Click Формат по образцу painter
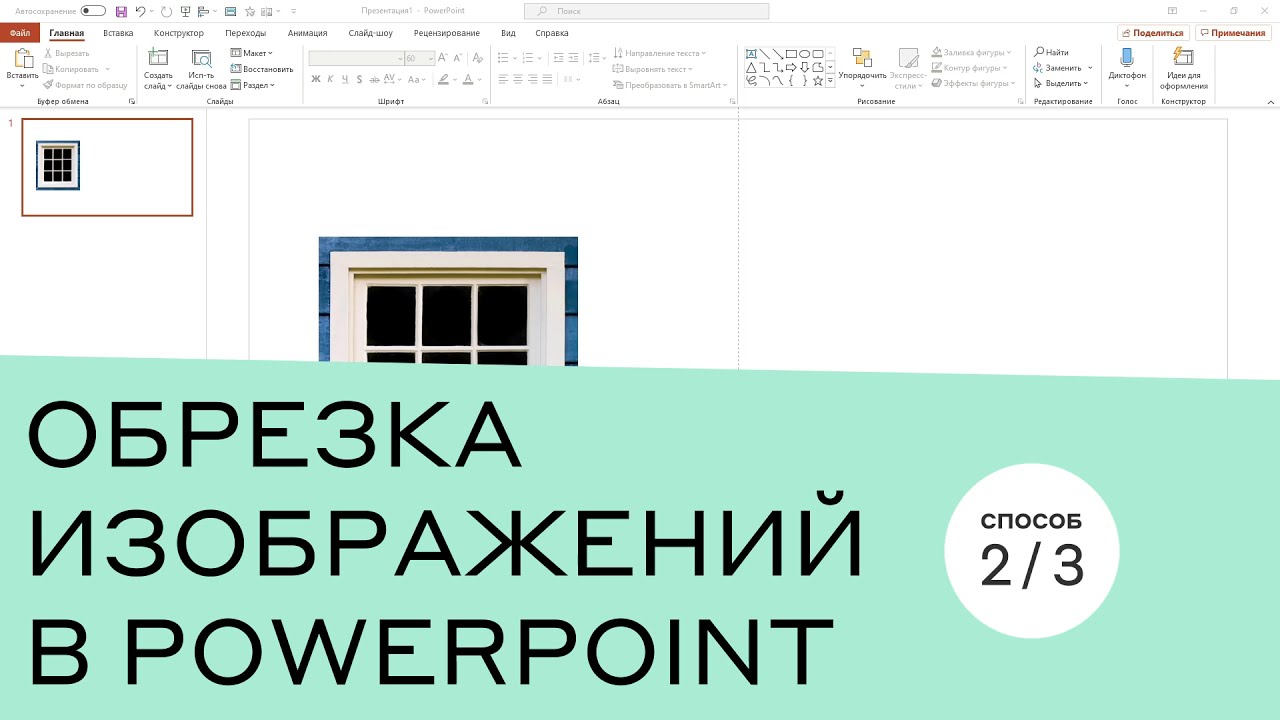 (x=85, y=85)
